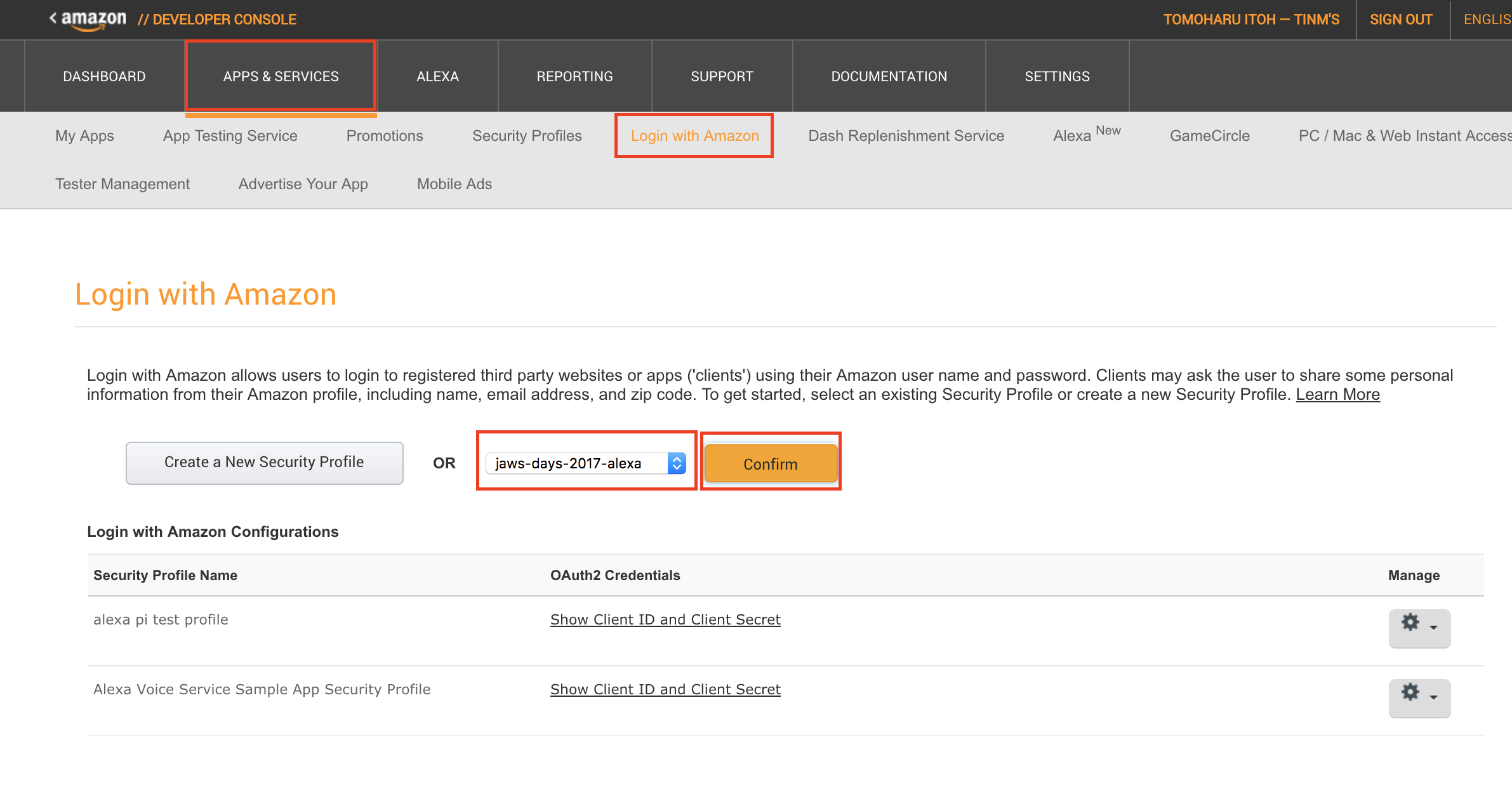Screen dimensions: 1512x792
Task: Open Tester Management submenu item
Action: pyautogui.click(x=123, y=184)
